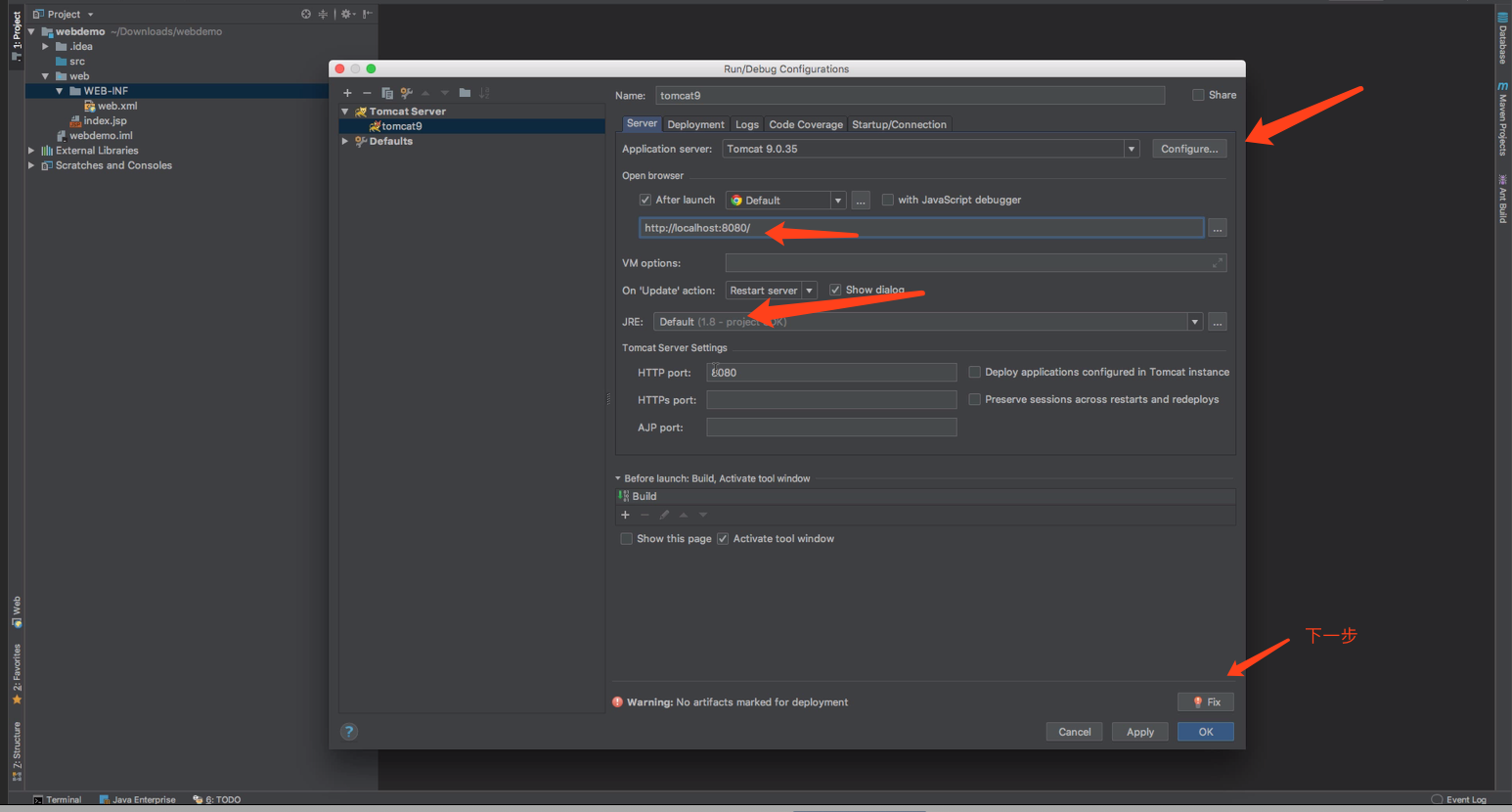Click the browse button beside the JRE field
This screenshot has height=812, width=1512.
click(1218, 322)
